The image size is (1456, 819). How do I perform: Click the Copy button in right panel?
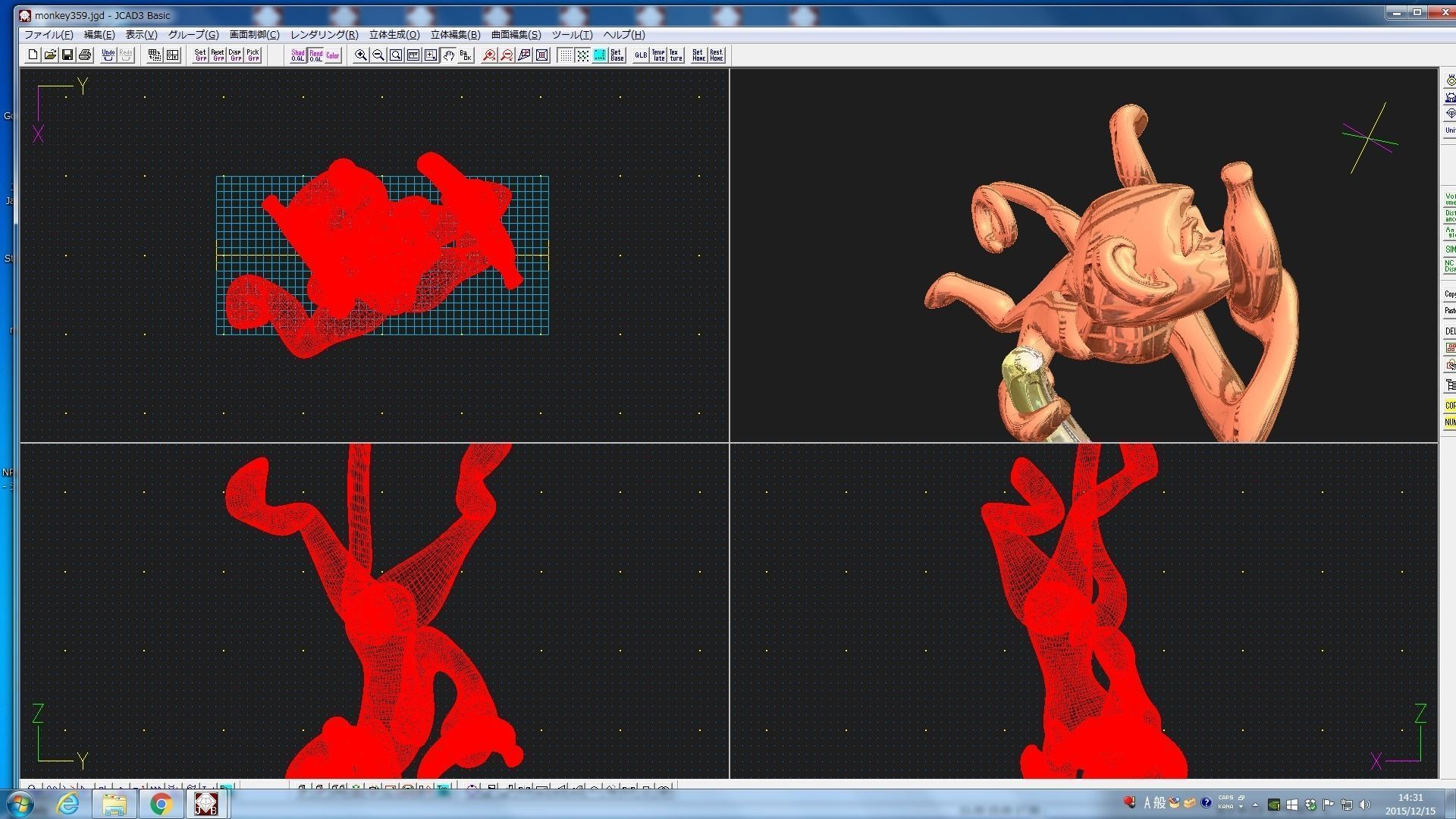pyautogui.click(x=1449, y=293)
